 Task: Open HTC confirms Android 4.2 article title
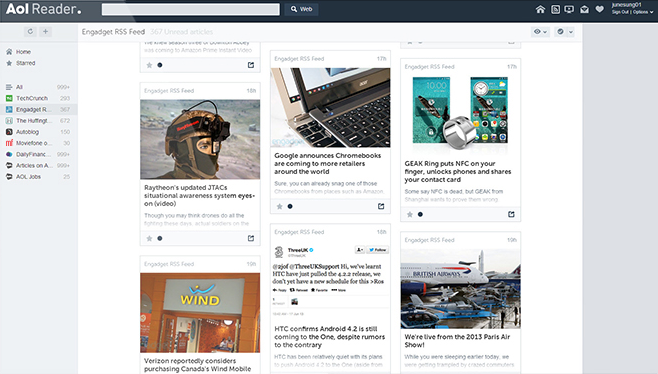click(329, 337)
